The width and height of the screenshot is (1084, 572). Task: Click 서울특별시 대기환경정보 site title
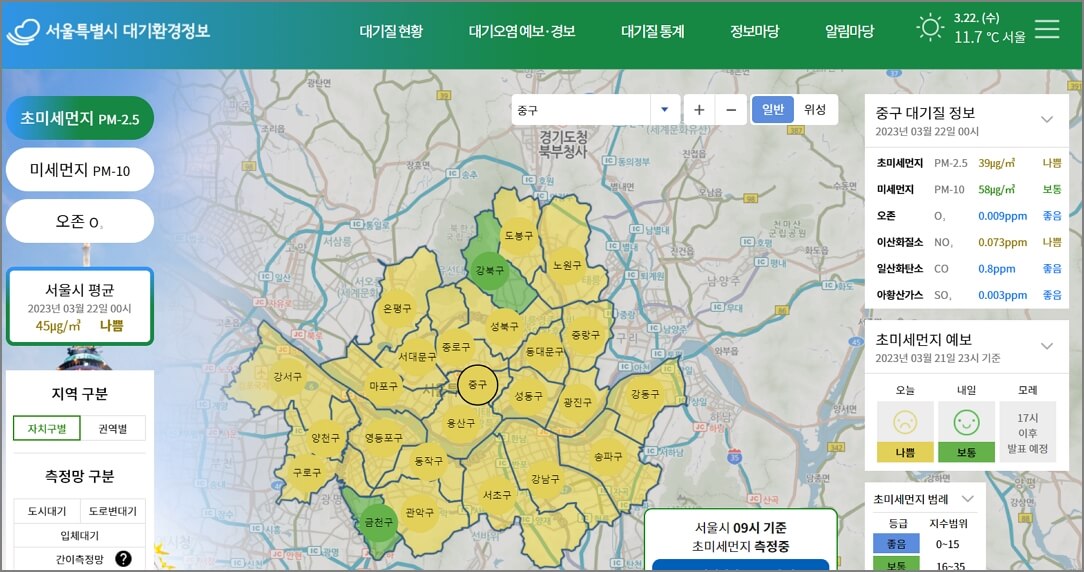127,31
